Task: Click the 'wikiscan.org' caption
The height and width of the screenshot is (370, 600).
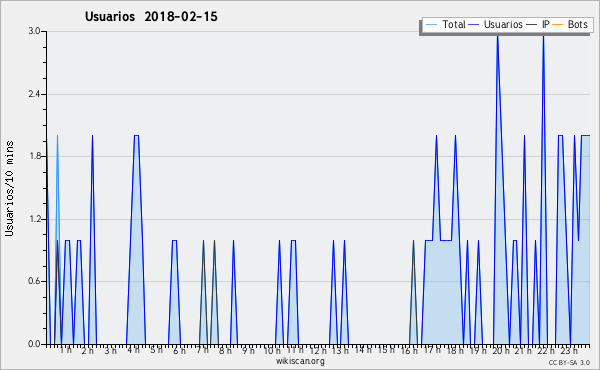Action: coord(300,361)
